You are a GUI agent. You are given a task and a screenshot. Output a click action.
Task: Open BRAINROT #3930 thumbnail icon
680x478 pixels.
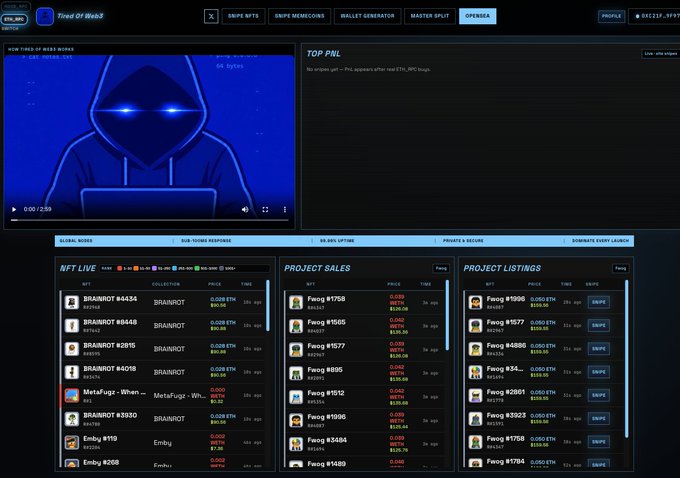point(72,419)
